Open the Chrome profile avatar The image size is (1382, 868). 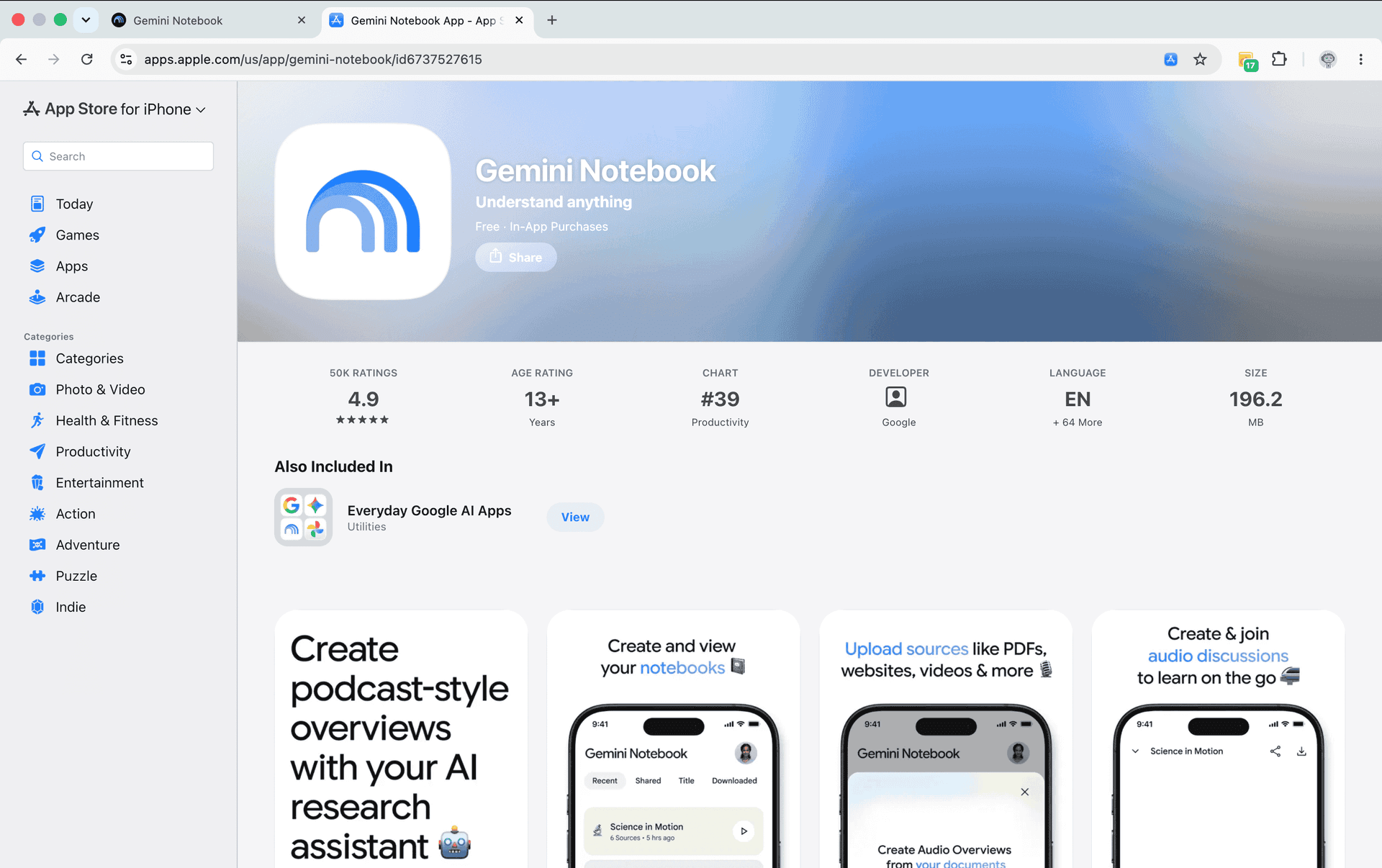coord(1328,59)
